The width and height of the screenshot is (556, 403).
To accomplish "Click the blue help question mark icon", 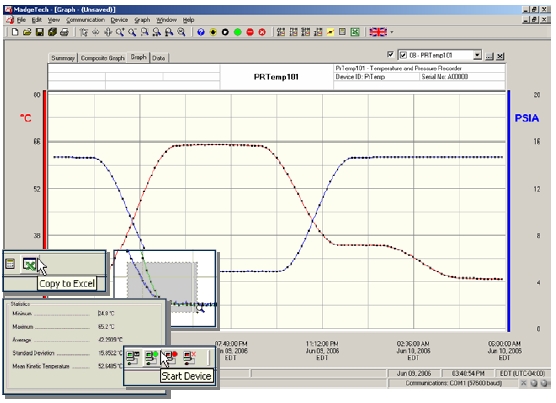I will point(201,32).
